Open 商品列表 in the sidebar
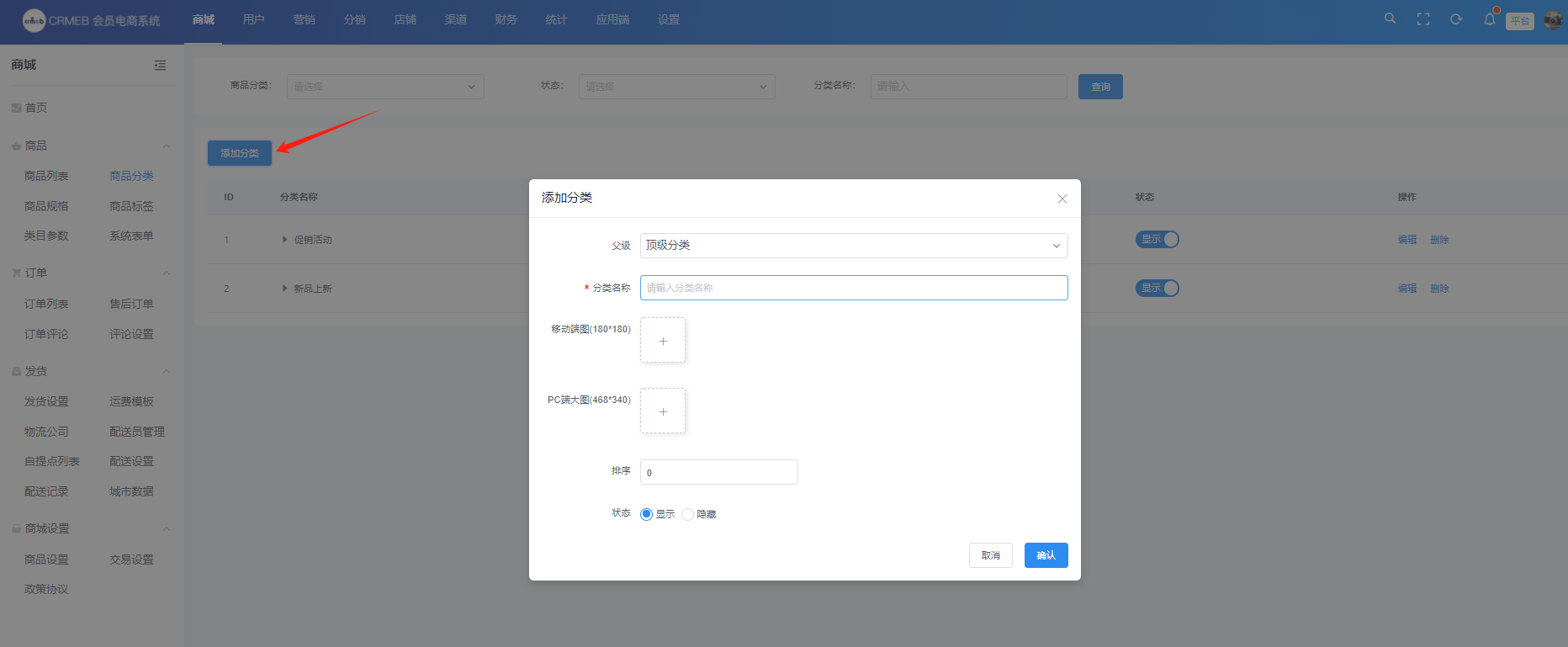The width and height of the screenshot is (1568, 647). click(x=46, y=176)
